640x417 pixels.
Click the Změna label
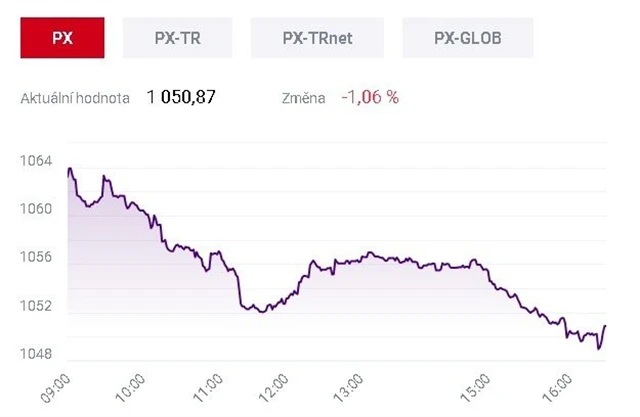306,99
